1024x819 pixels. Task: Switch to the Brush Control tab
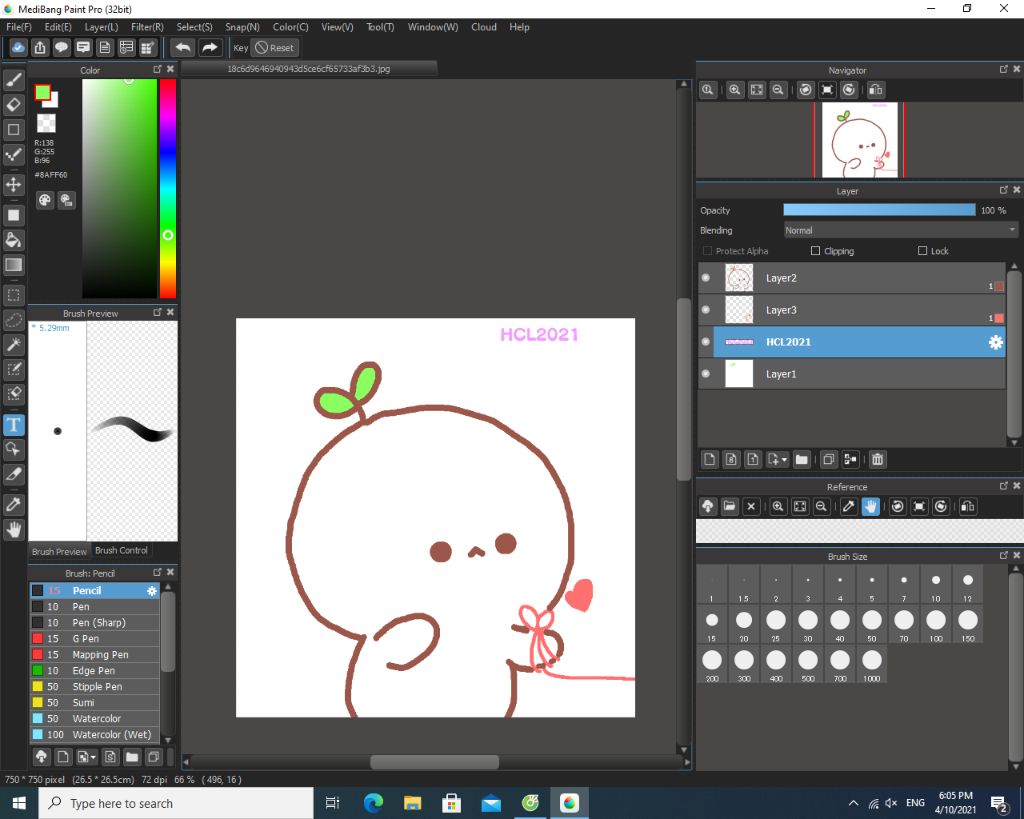point(121,551)
